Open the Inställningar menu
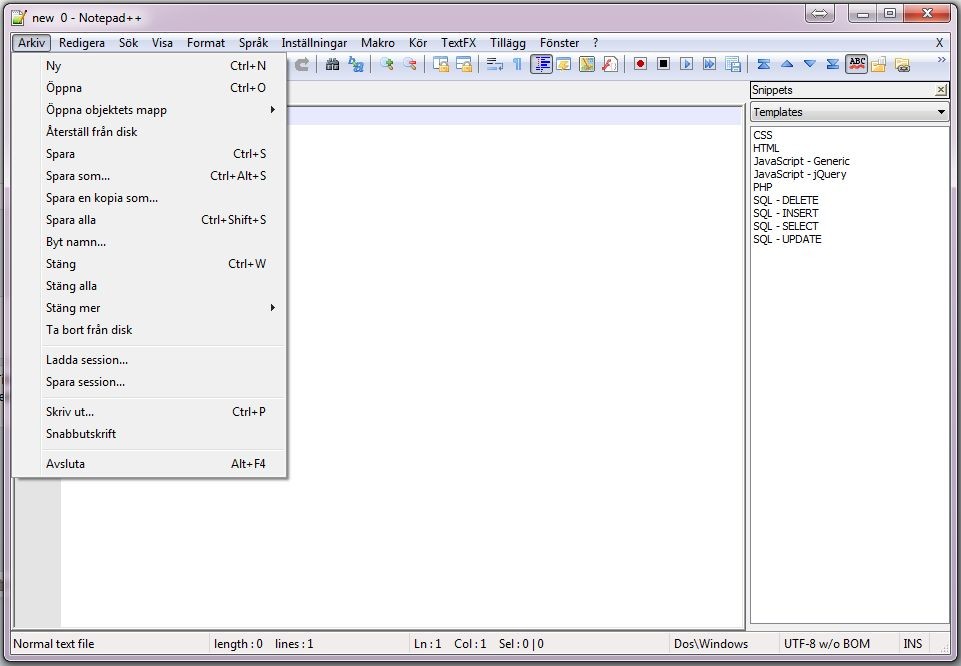 pyautogui.click(x=314, y=43)
